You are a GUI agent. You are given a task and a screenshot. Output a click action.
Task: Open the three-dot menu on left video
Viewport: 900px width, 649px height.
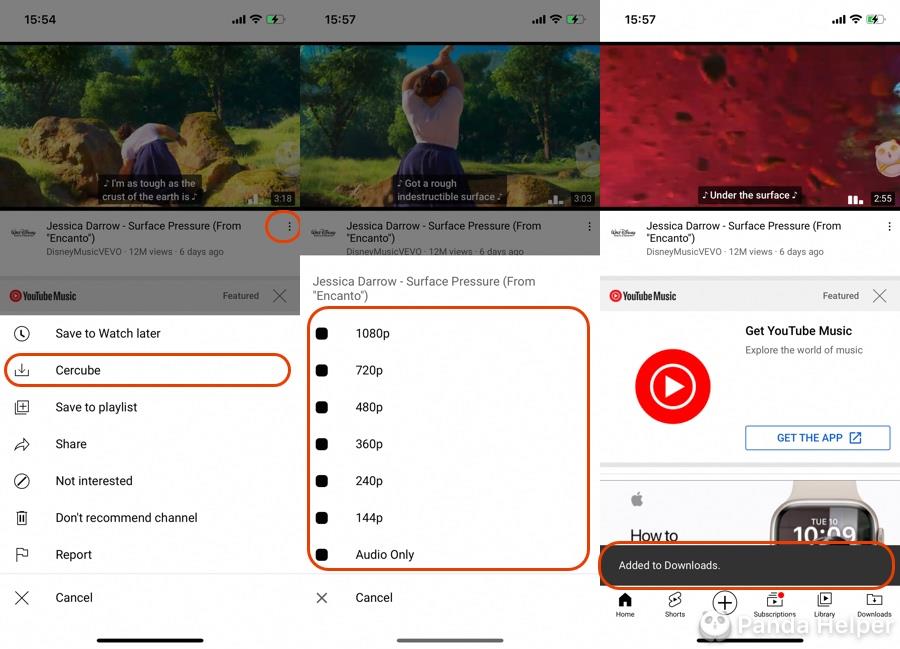click(289, 227)
